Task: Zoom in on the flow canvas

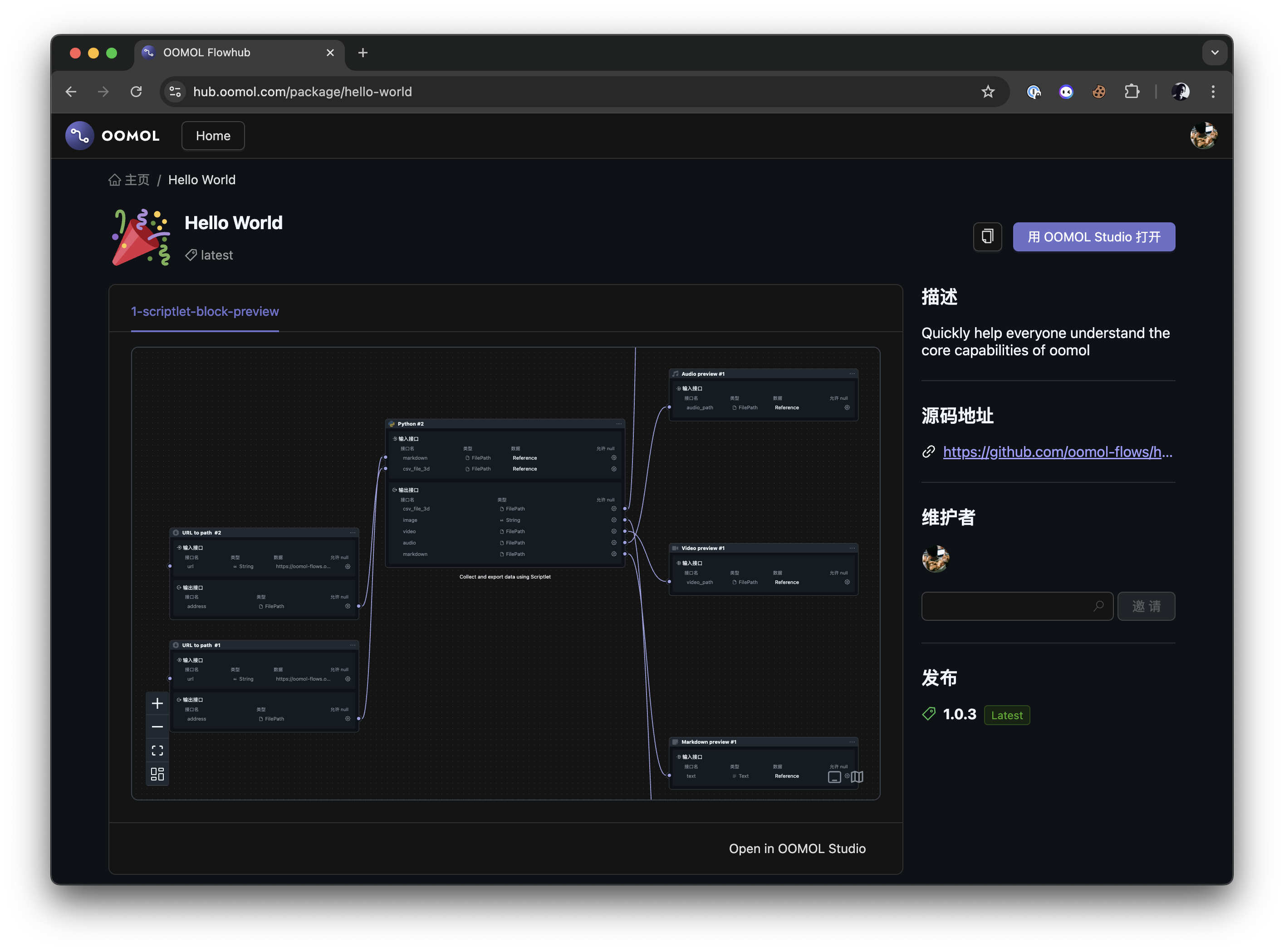Action: [157, 703]
